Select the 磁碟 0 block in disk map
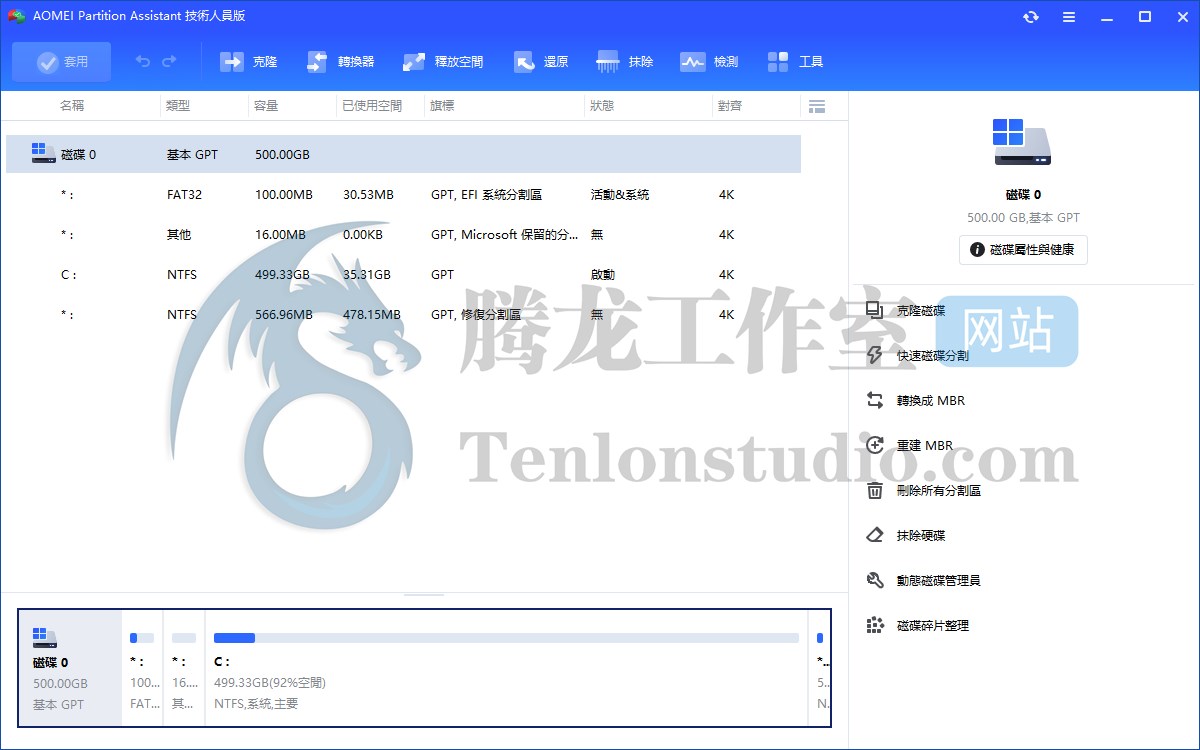Viewport: 1200px width, 750px height. coord(71,667)
